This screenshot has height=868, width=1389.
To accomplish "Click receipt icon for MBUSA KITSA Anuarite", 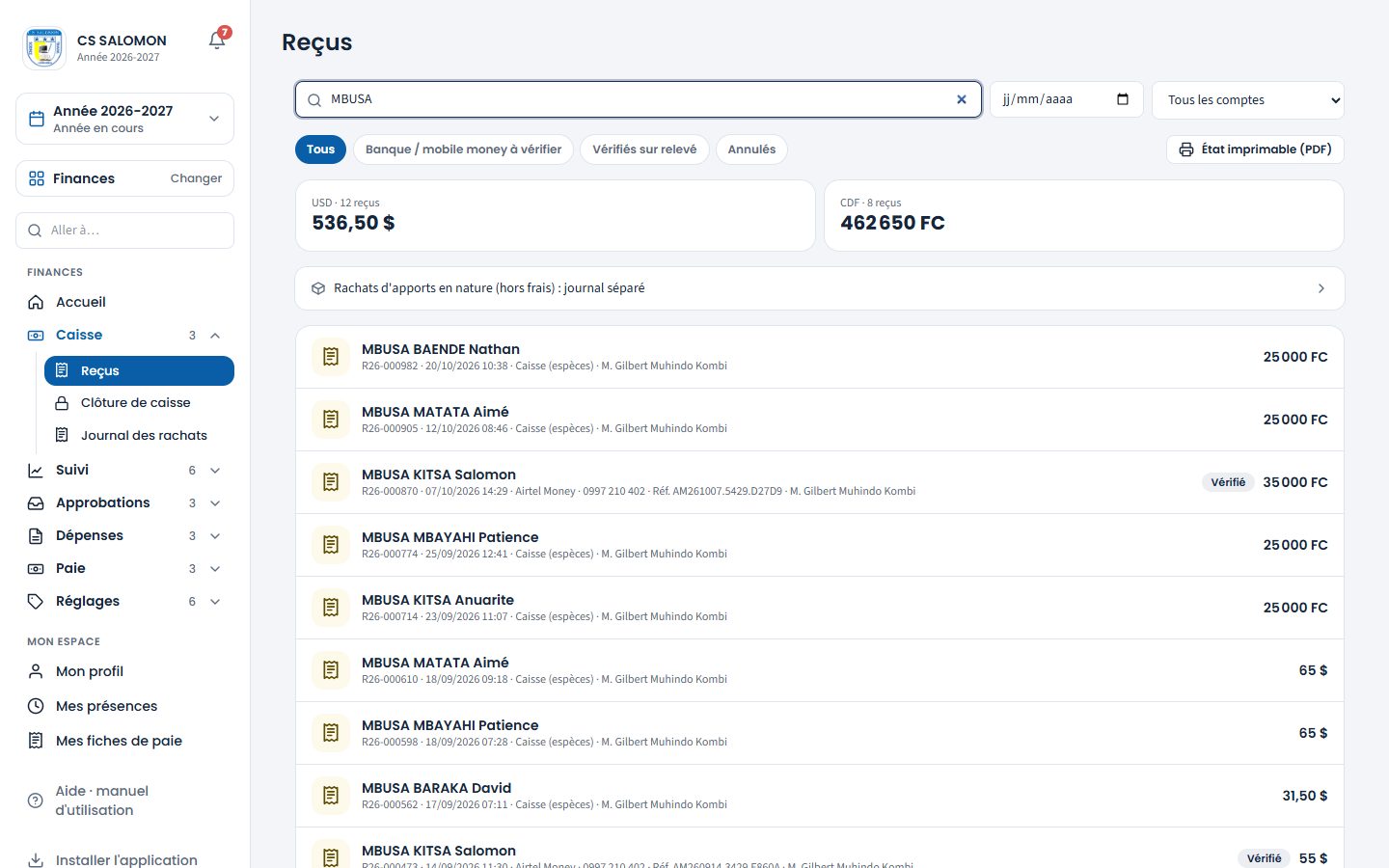I will (331, 608).
